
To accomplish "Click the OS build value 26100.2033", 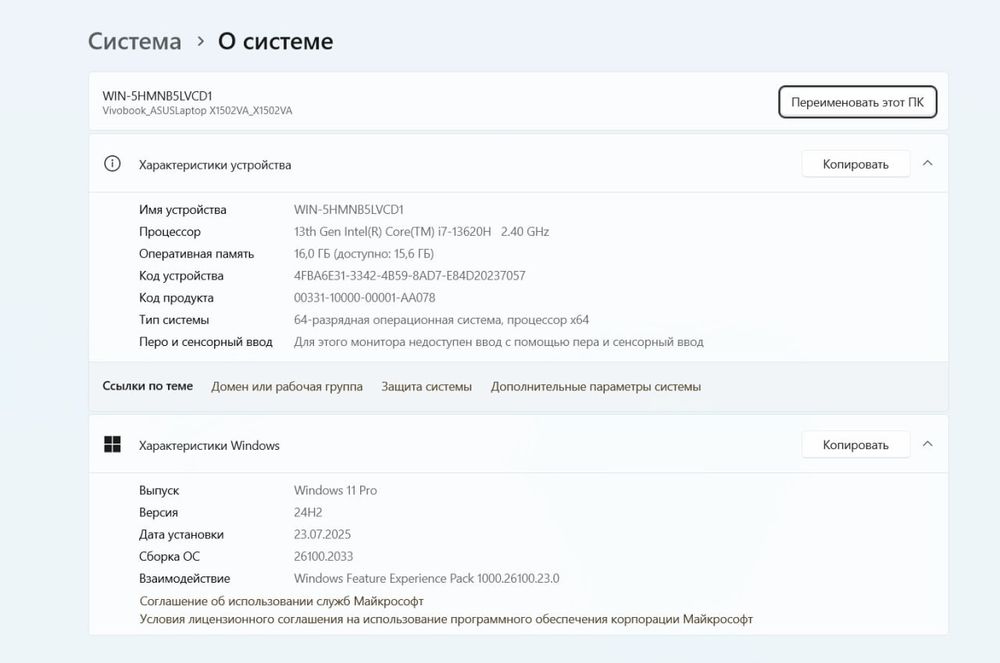I will tap(323, 557).
